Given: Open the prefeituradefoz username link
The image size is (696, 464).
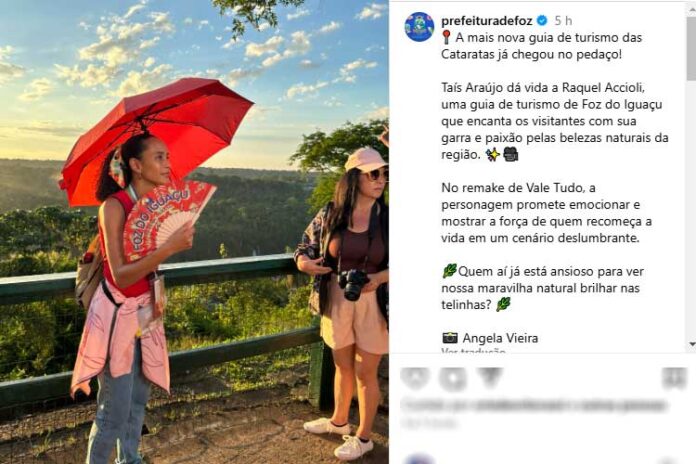Looking at the screenshot, I should pyautogui.click(x=486, y=21).
